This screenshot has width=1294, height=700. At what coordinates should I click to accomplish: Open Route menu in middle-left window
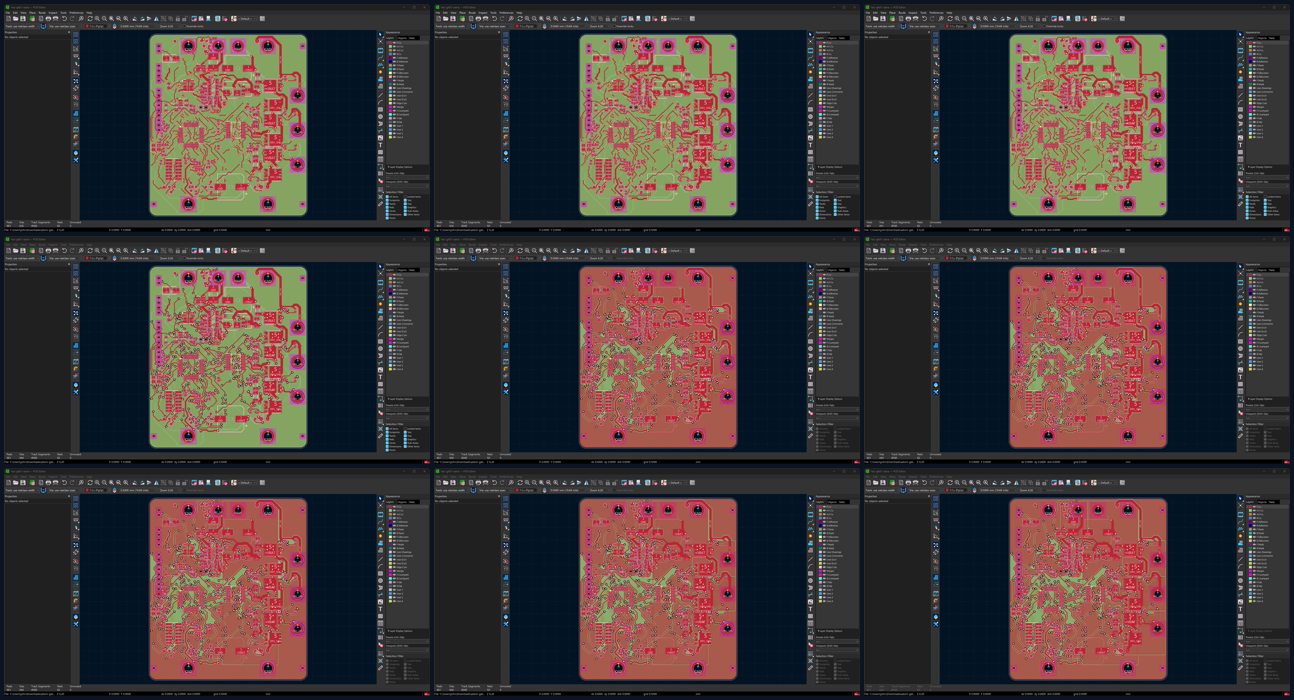click(x=42, y=244)
